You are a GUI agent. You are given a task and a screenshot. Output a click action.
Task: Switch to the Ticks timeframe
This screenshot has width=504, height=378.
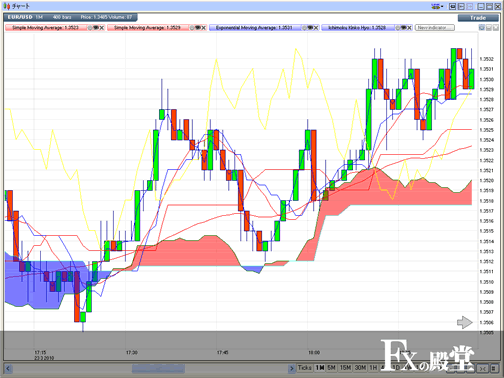(304, 368)
